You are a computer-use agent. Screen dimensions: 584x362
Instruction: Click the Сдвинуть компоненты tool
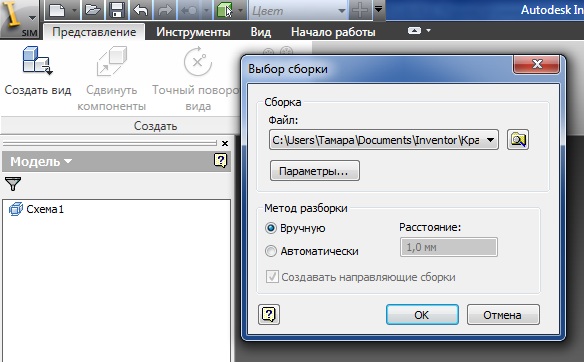(111, 79)
